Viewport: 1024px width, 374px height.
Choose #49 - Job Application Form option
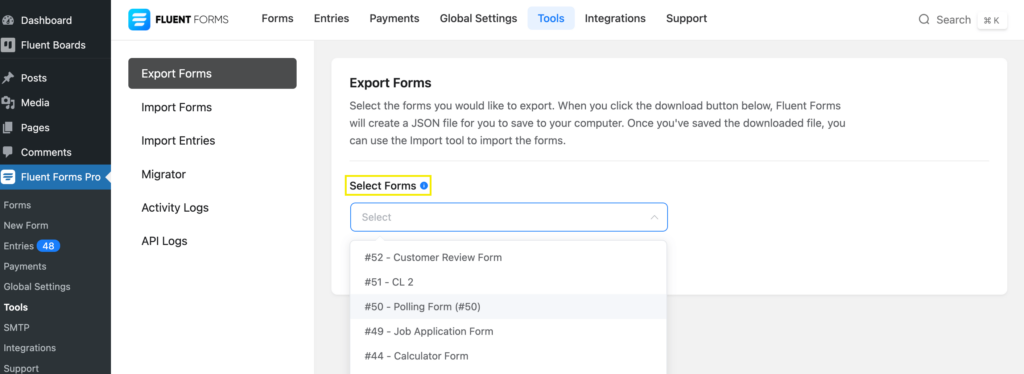coord(508,332)
